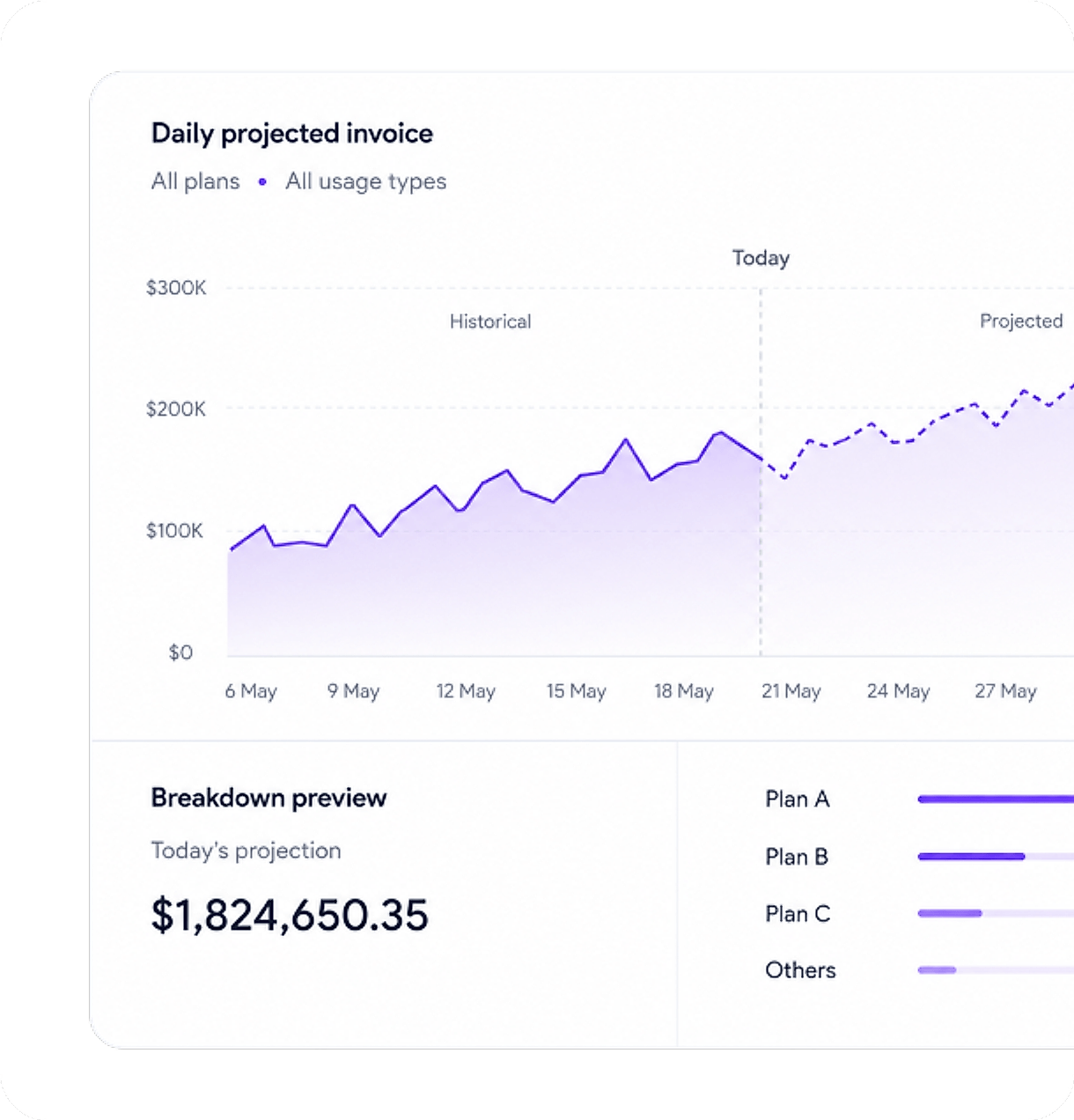
Task: Click the Plan B progress bar
Action: [996, 857]
